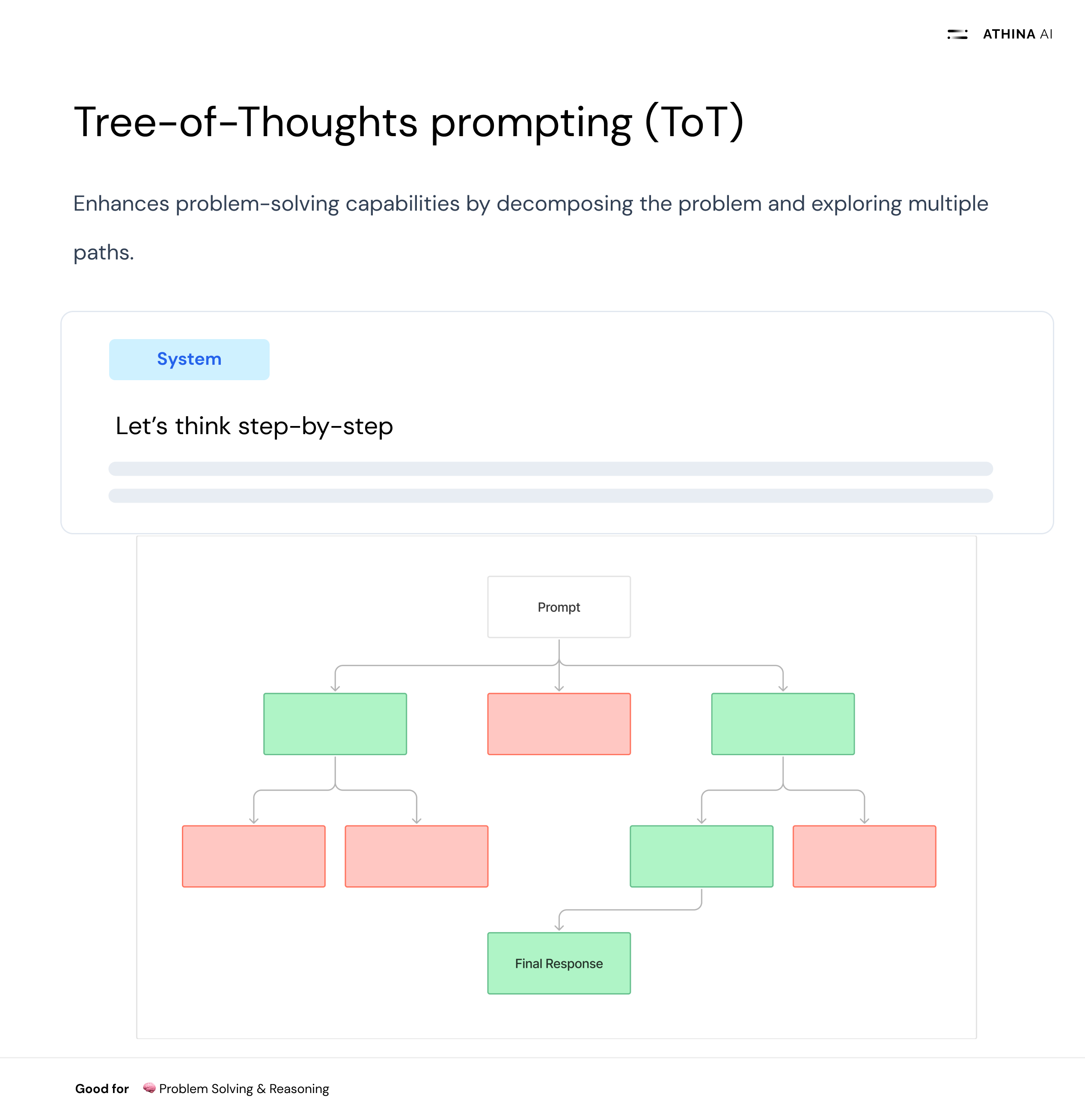Click the blue System badge
This screenshot has width=1085, height=1120.
point(189,360)
